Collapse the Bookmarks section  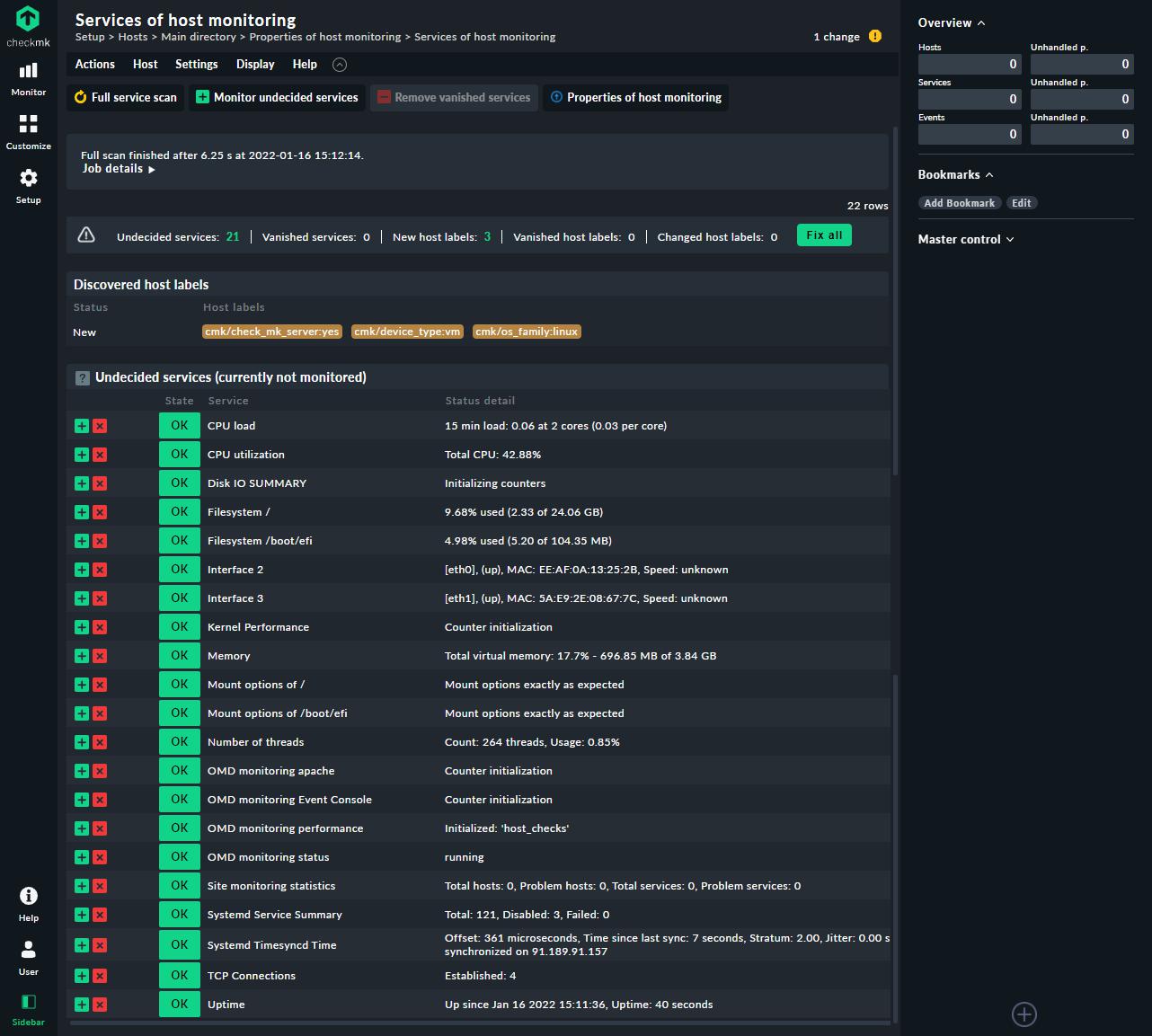pyautogui.click(x=990, y=174)
